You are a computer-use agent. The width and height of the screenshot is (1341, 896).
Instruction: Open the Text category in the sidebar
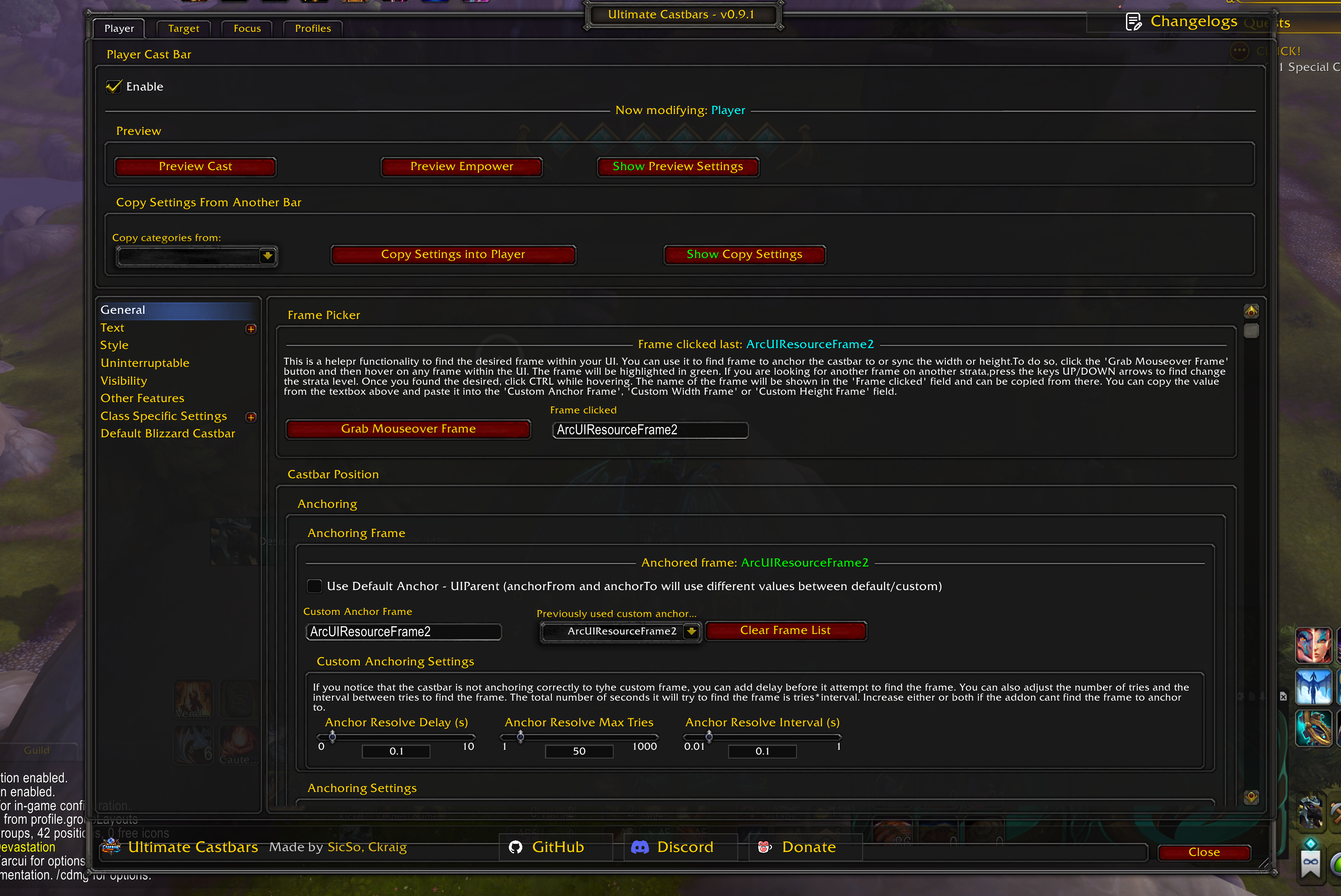(112, 327)
